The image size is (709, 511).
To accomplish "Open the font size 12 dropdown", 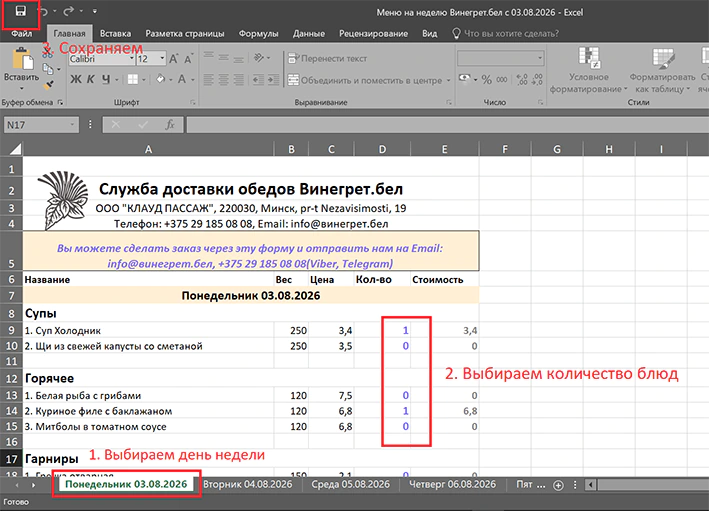I will [x=162, y=59].
